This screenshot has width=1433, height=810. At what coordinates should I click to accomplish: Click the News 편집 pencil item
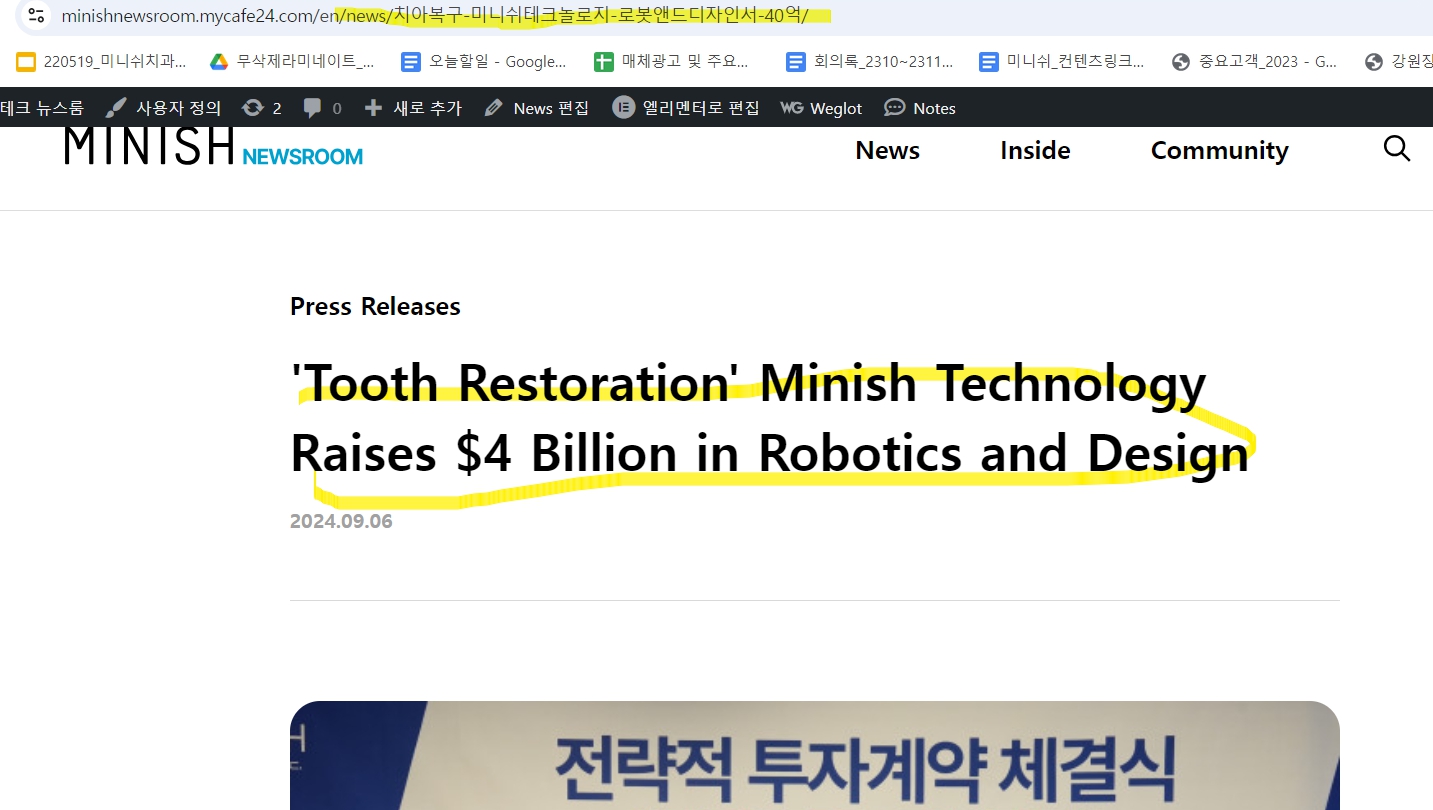point(537,108)
